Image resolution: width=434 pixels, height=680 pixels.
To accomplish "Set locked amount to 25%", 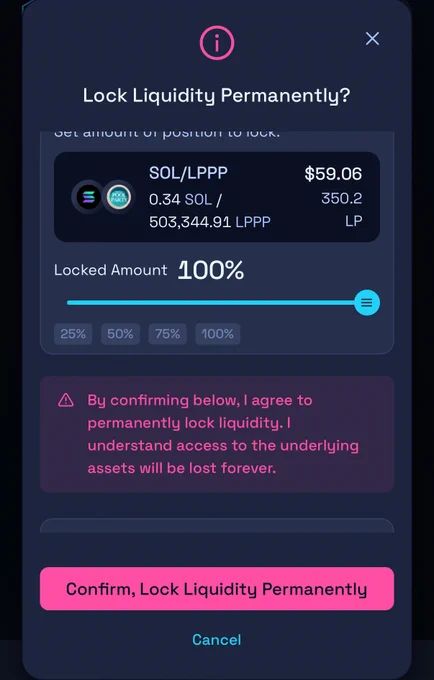I will 73,334.
